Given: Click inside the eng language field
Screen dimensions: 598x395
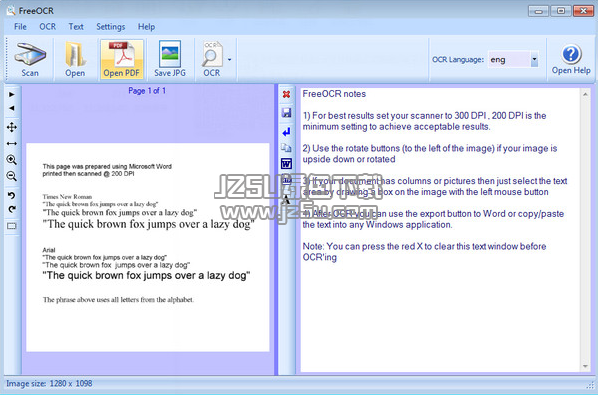Looking at the screenshot, I should pyautogui.click(x=509, y=59).
